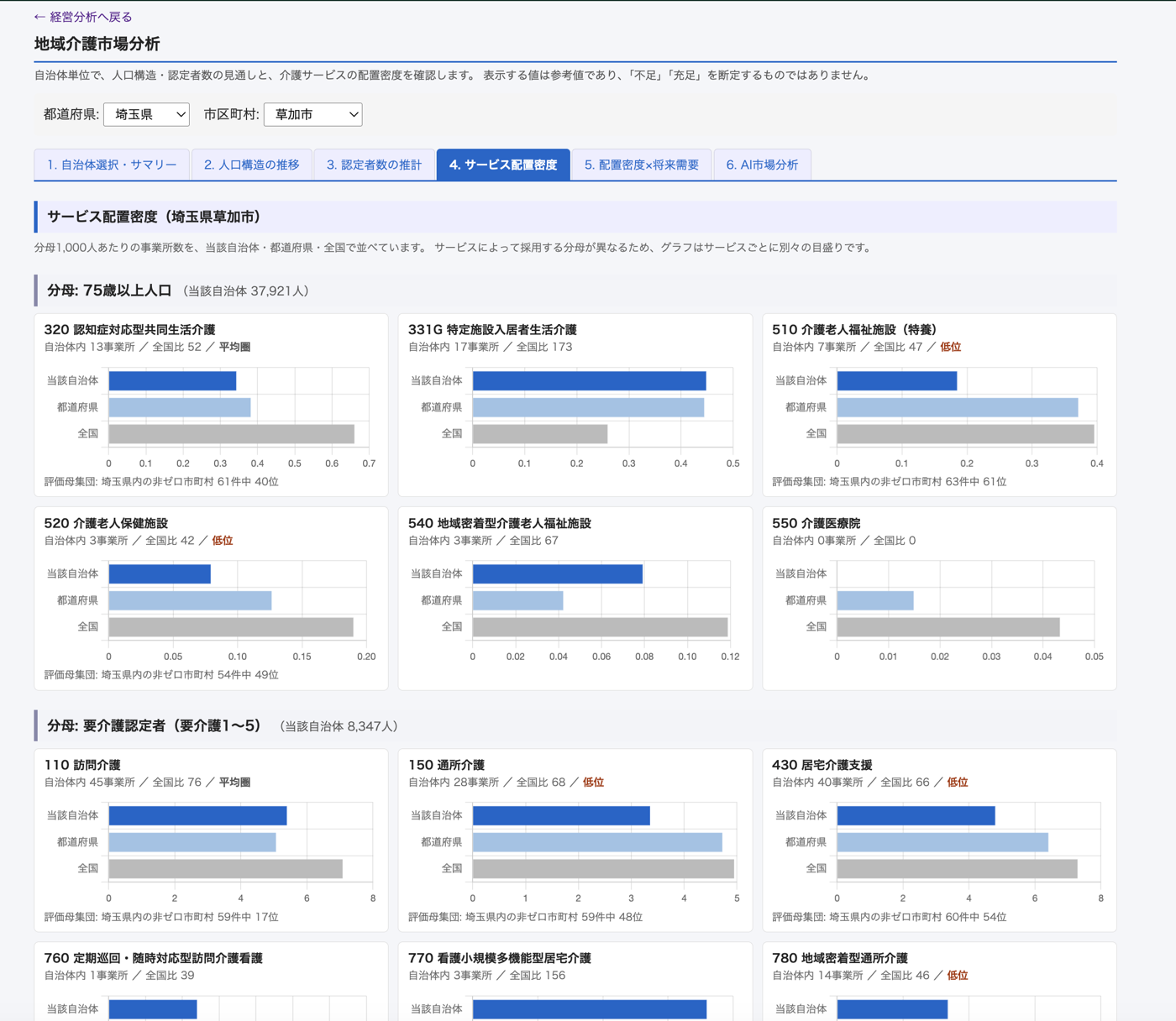Switch to 2. 人口構造の推移 tab
Image resolution: width=1176 pixels, height=1021 pixels.
(x=252, y=165)
